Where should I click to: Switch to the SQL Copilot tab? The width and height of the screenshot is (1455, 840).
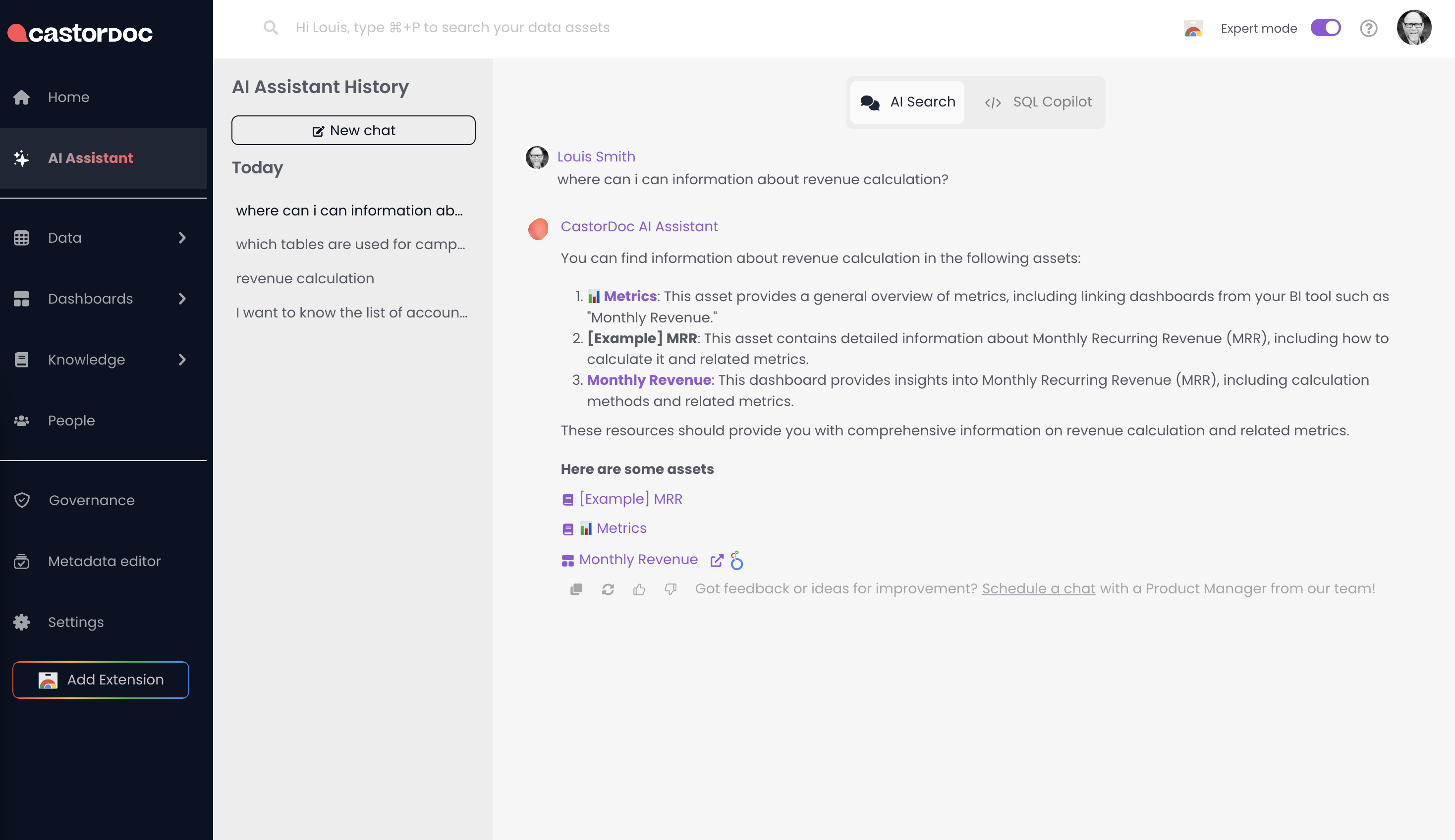point(1038,102)
